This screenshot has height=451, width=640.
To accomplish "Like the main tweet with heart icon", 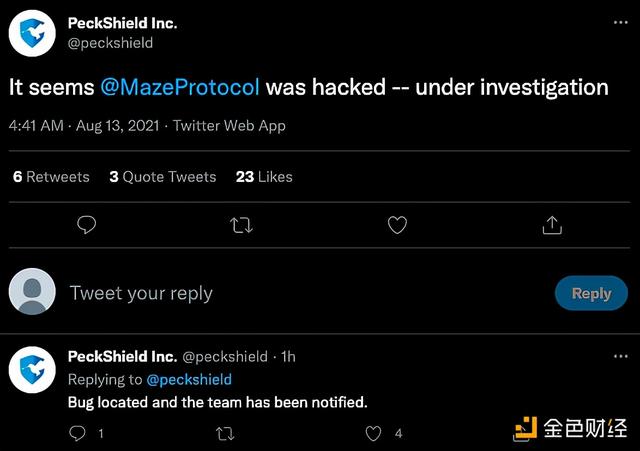I will pyautogui.click(x=397, y=225).
